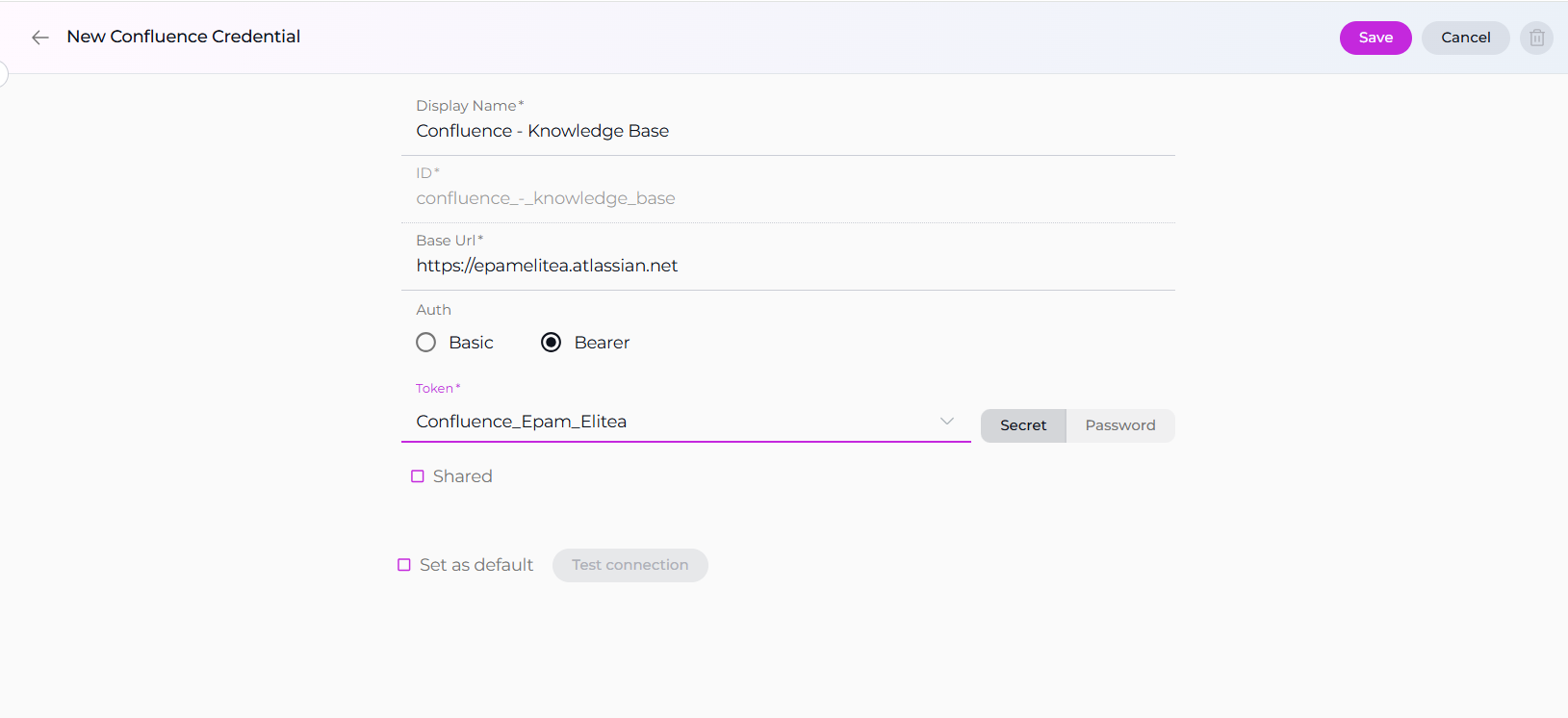
Task: Click the trash delete icon
Action: click(1536, 38)
